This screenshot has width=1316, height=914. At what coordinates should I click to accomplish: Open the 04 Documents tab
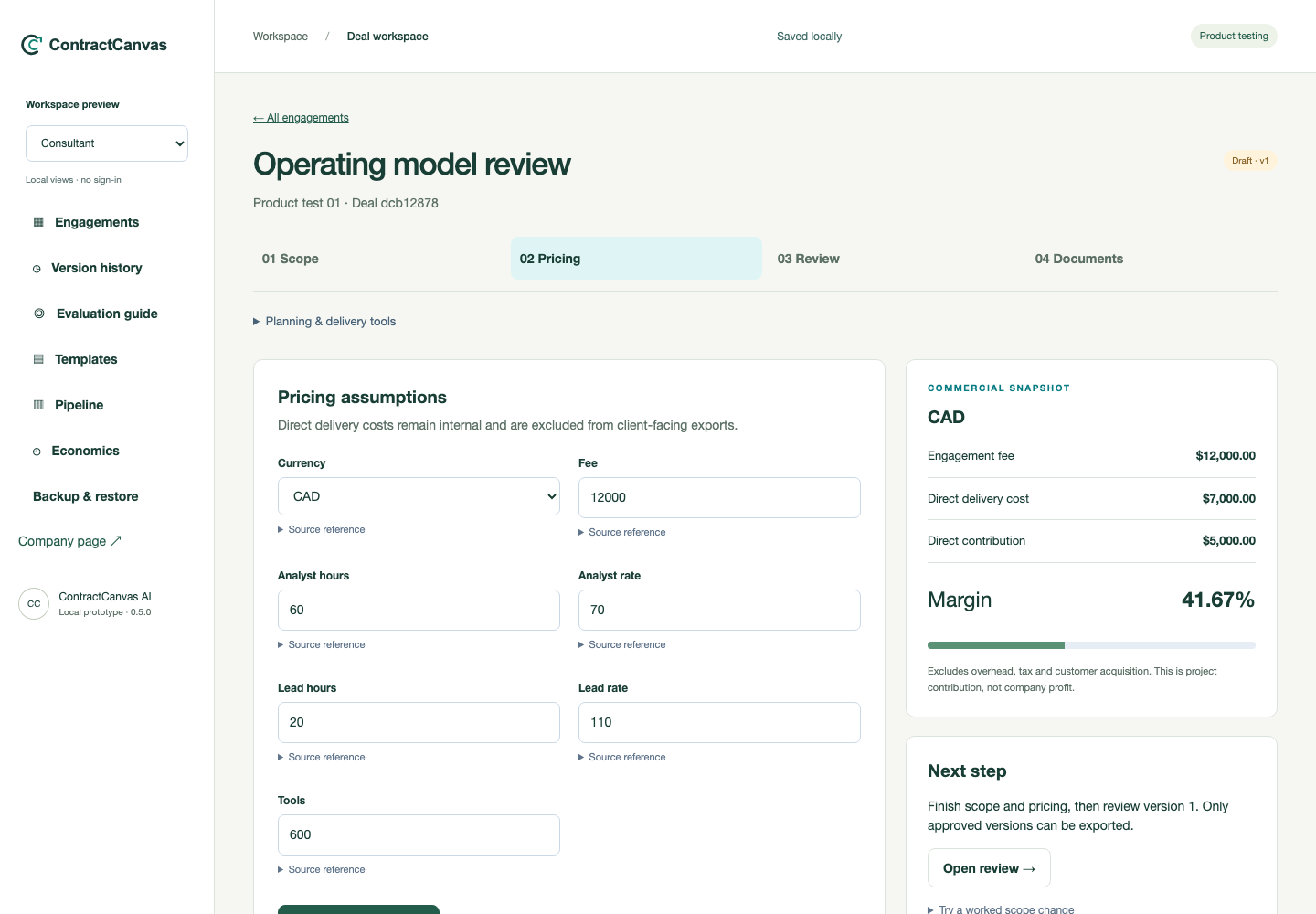tap(1151, 259)
